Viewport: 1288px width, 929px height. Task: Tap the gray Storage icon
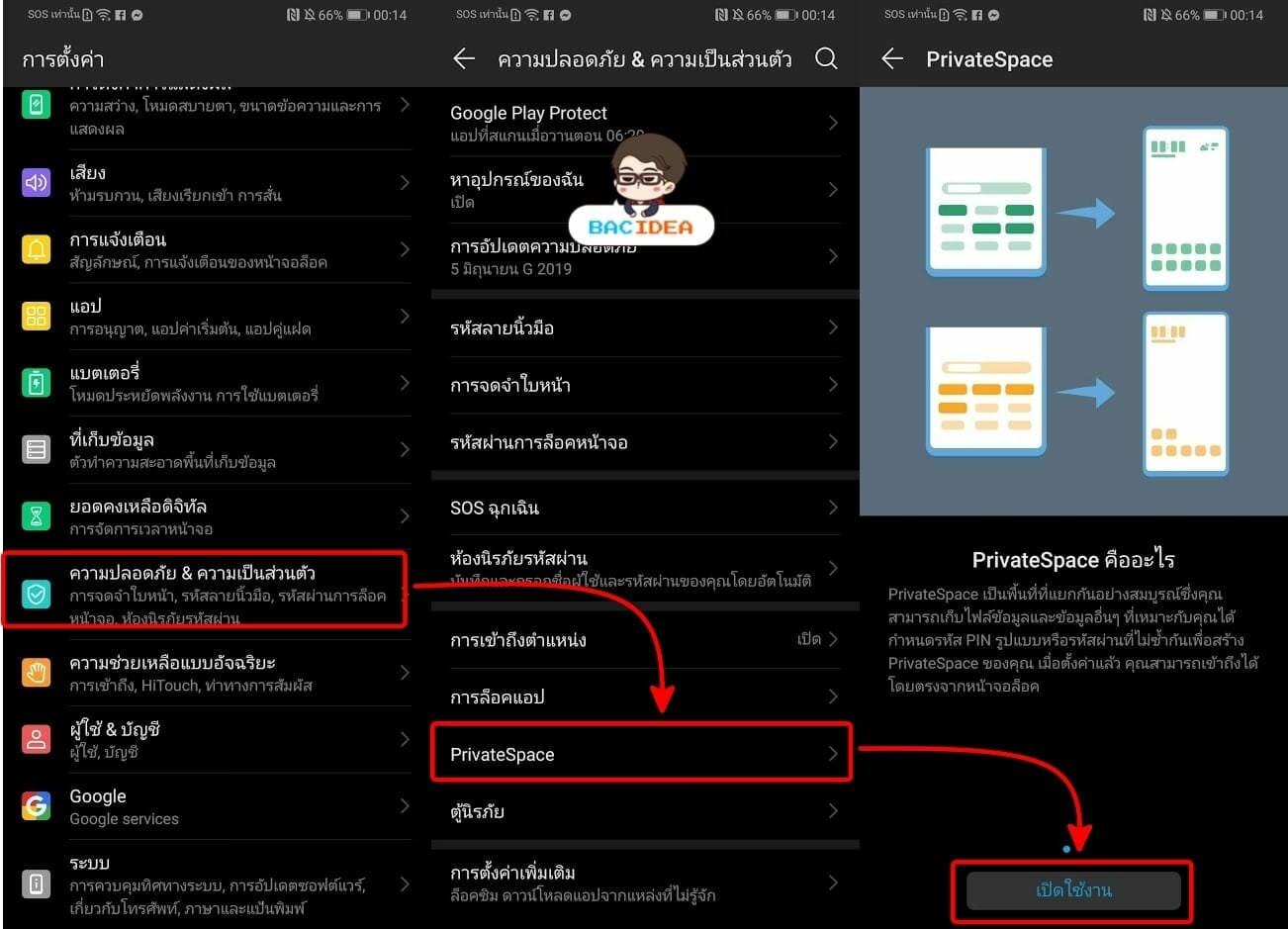pyautogui.click(x=37, y=450)
